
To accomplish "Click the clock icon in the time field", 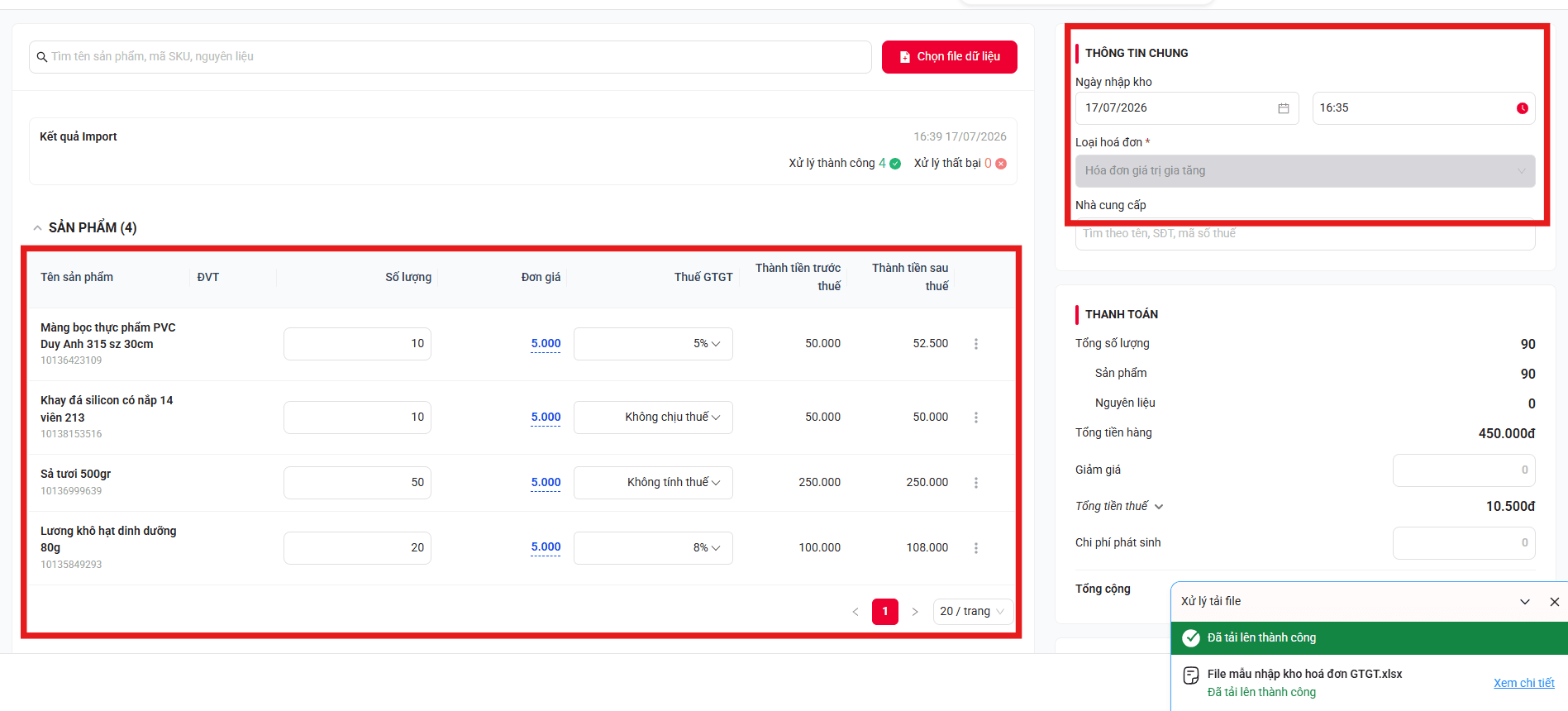I will [1522, 108].
